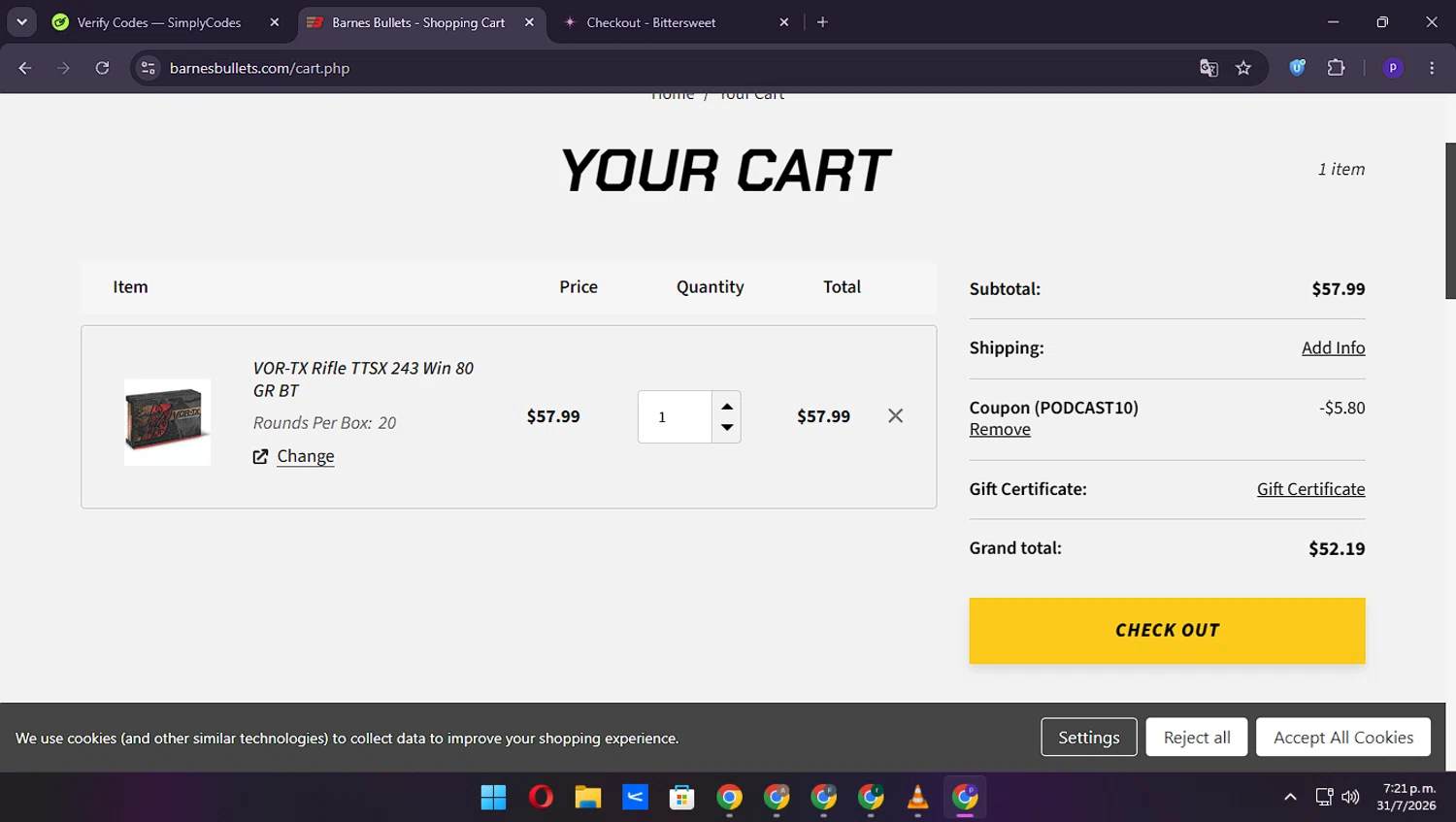Click the Grand total amount "$52.19"

click(1337, 549)
